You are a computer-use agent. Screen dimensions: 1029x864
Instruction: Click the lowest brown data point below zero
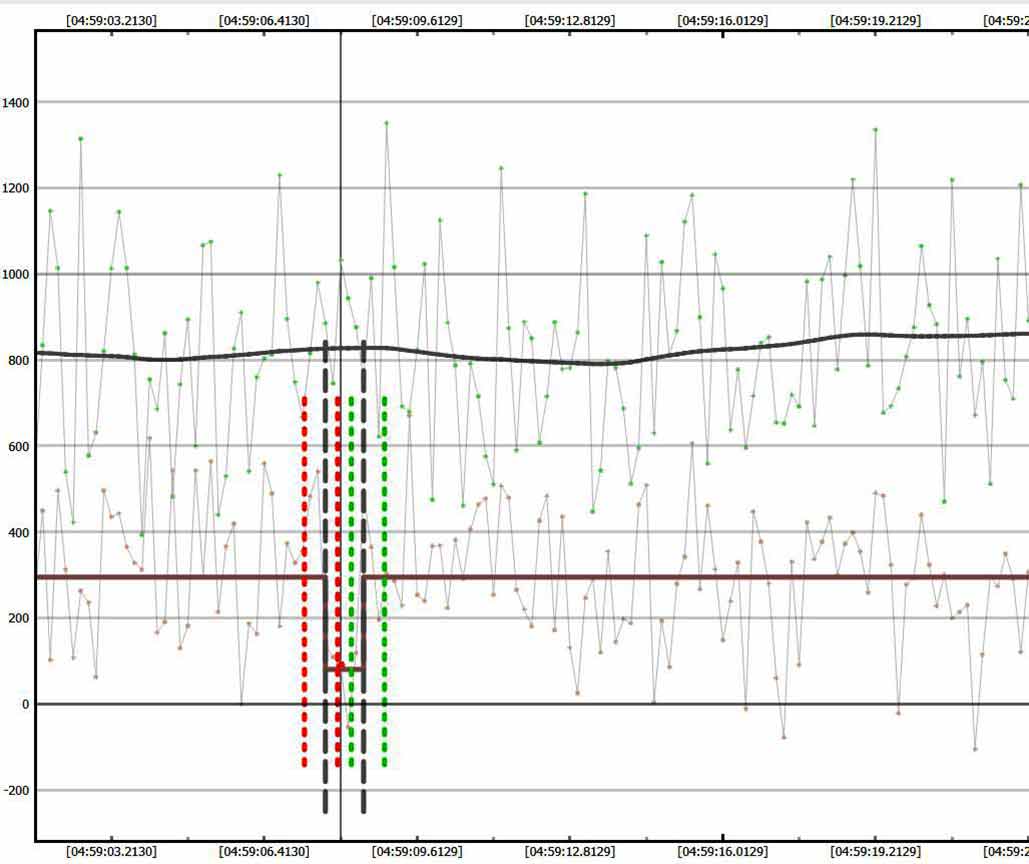click(x=975, y=749)
